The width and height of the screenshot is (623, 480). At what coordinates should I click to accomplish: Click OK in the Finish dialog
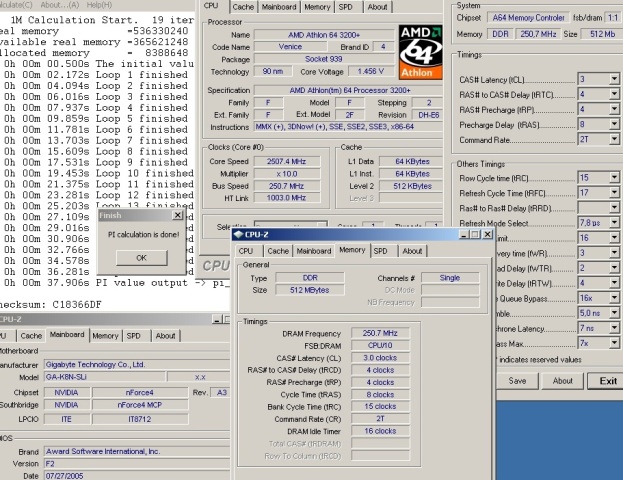click(x=141, y=258)
